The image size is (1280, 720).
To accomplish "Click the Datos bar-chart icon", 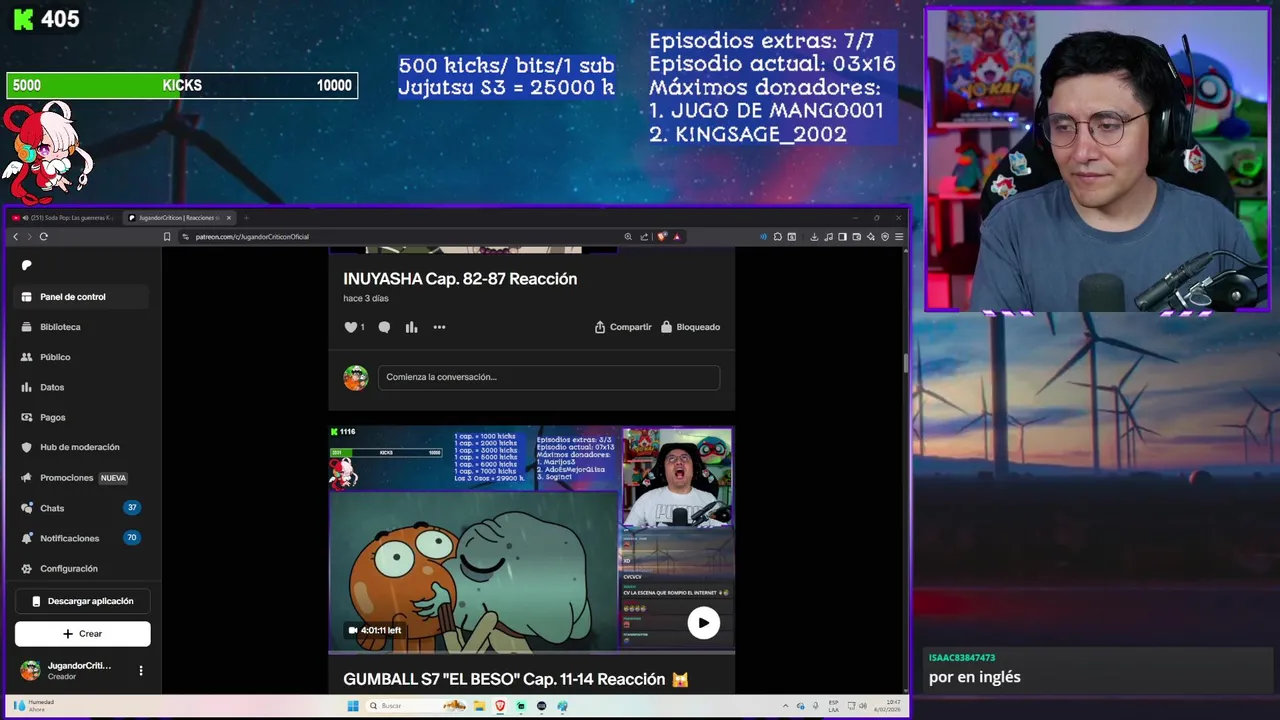I will click(27, 387).
